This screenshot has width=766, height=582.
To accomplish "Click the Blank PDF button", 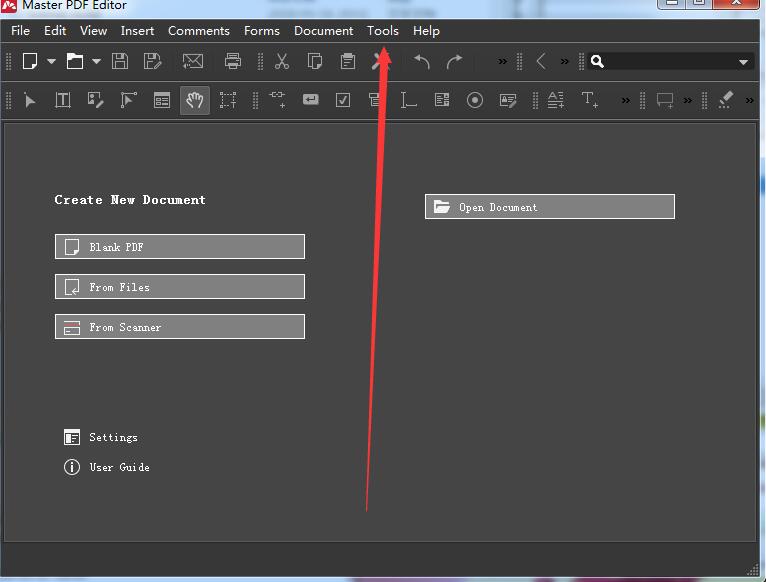I will click(x=180, y=247).
